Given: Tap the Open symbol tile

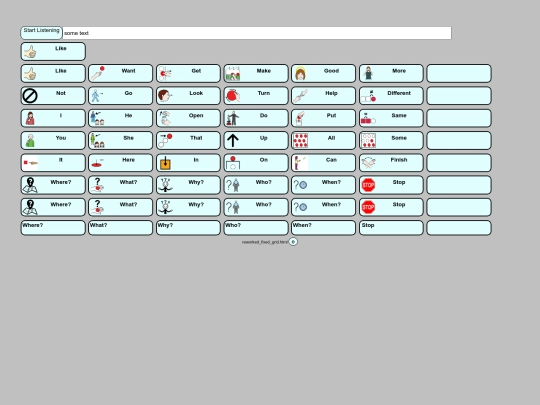Looking at the screenshot, I should 188,118.
